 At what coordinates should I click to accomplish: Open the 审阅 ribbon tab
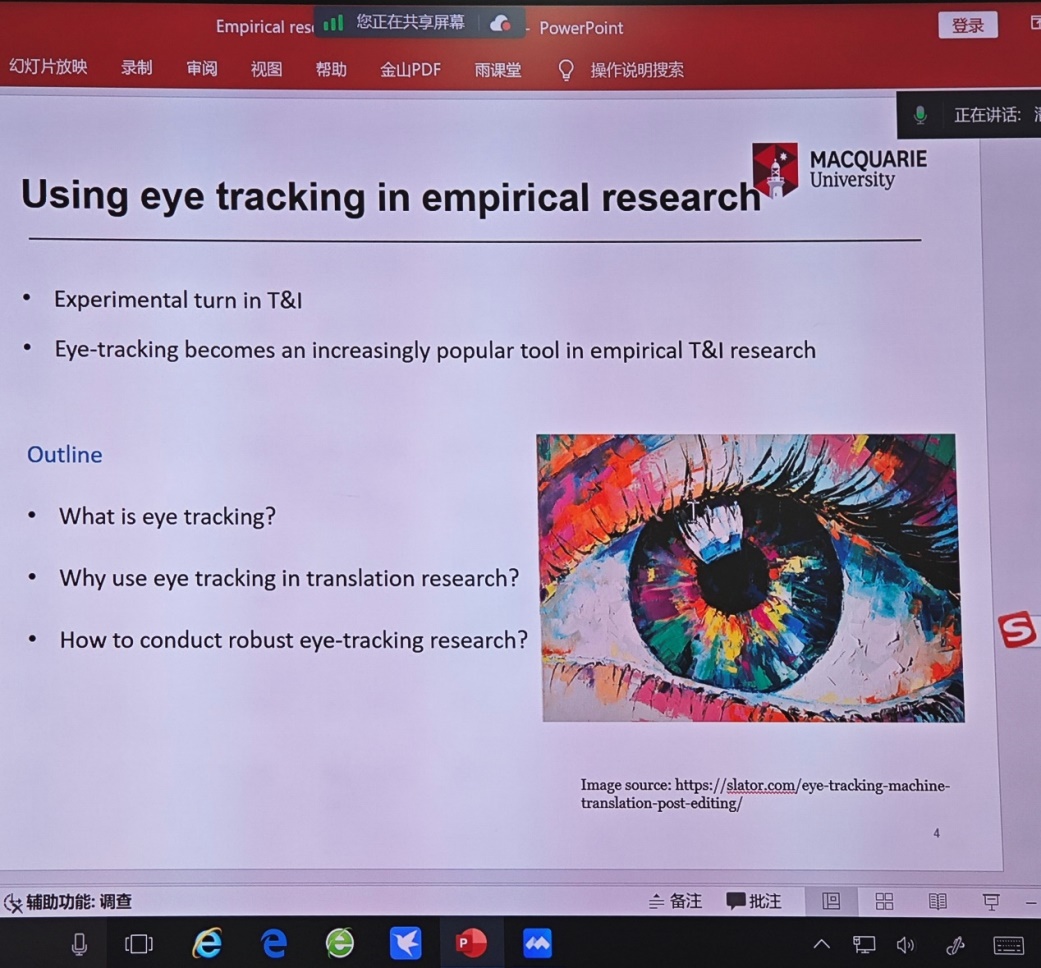pos(201,69)
